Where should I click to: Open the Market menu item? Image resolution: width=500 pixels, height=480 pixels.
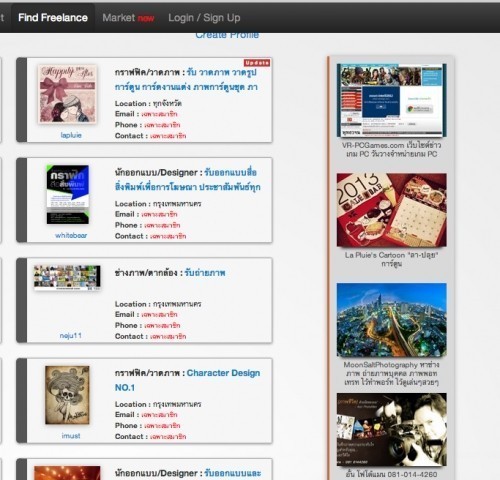tap(128, 18)
